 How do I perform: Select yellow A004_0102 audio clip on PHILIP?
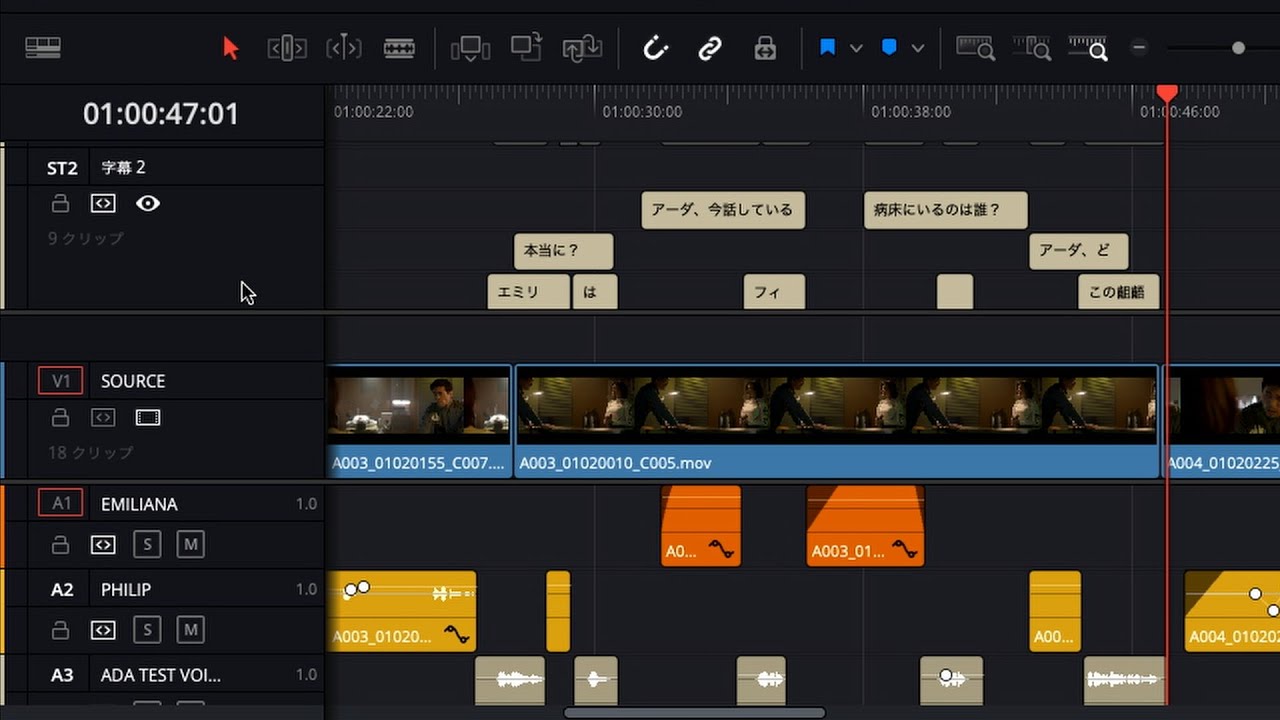(1232, 611)
